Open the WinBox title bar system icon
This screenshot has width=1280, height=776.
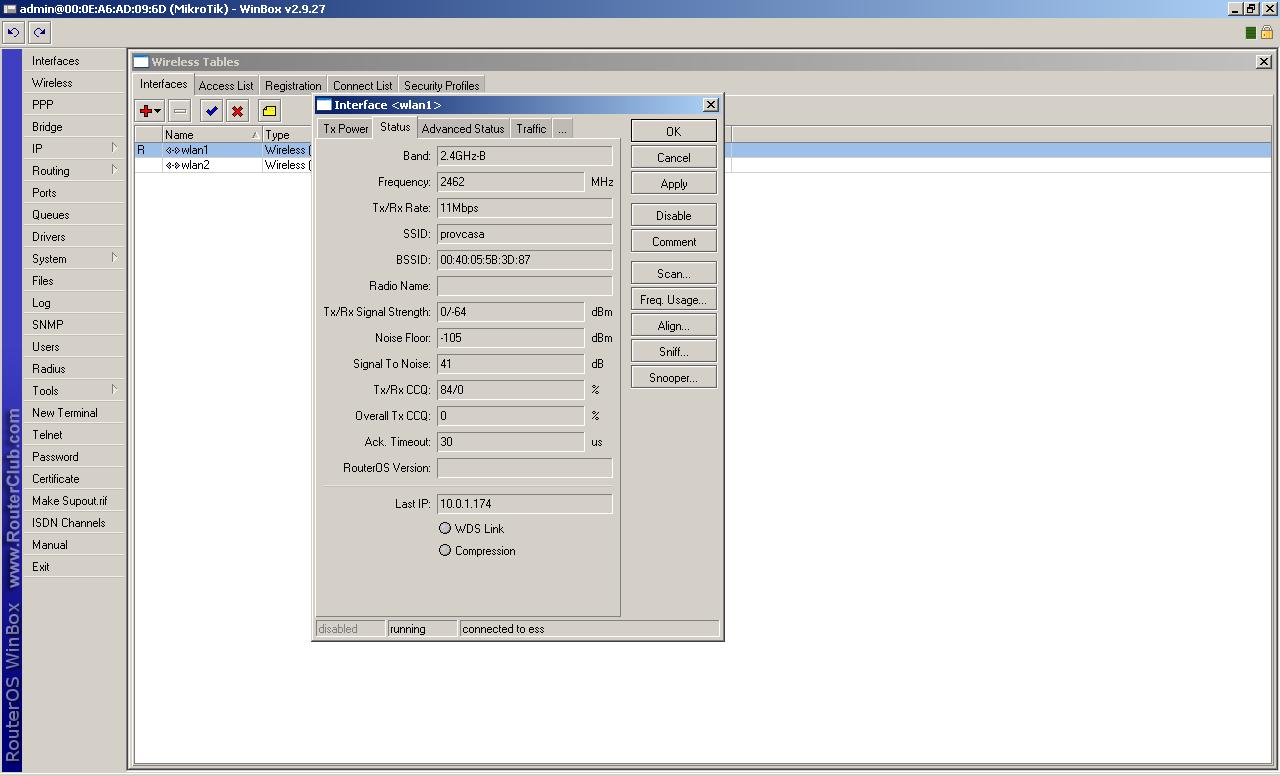point(10,9)
